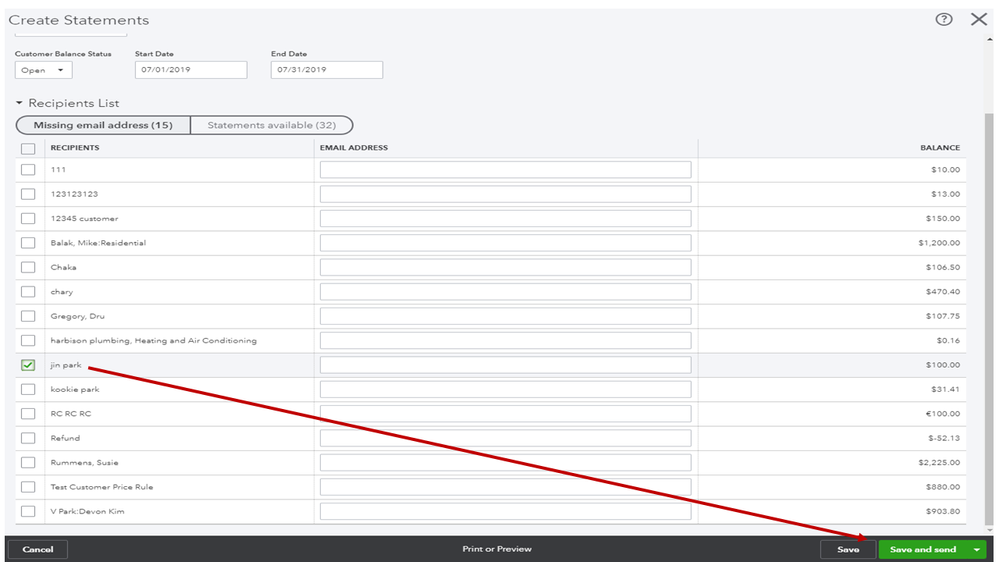Viewport: 999px width, 562px height.
Task: Click the RECIPIENTS column header
Action: [x=75, y=148]
